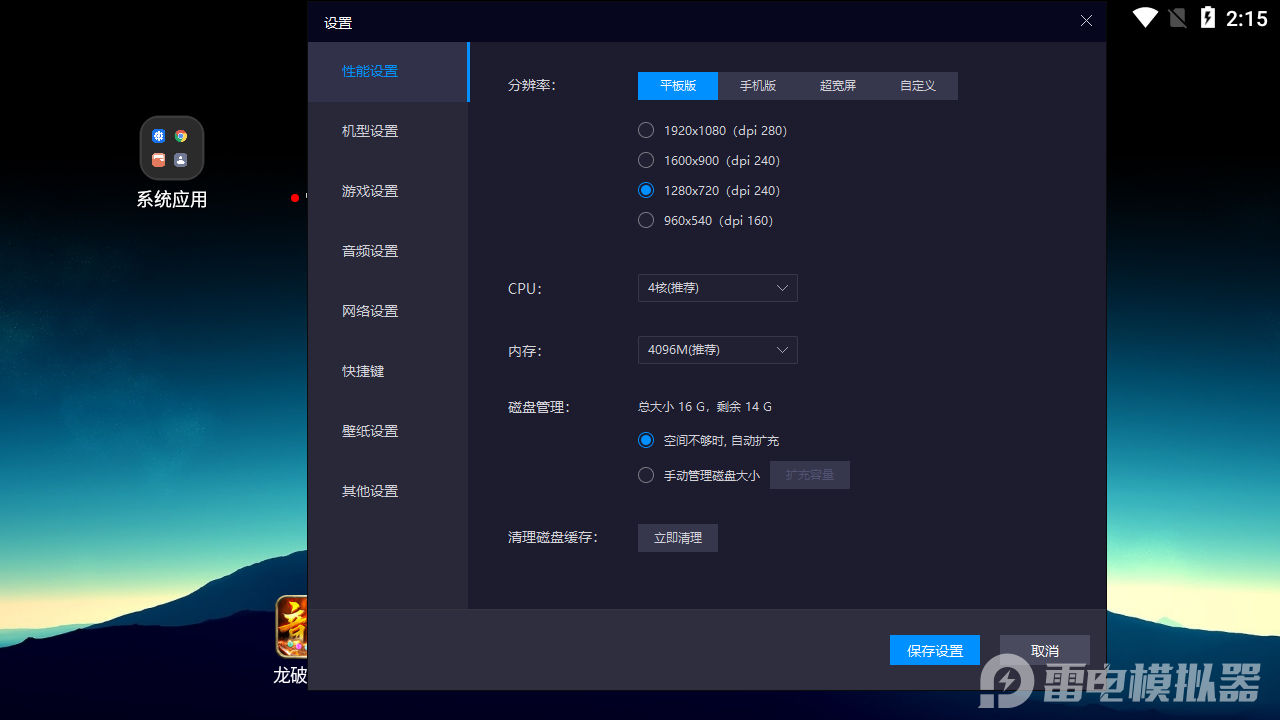
Task: Switch to the 平板版 resolution tab
Action: (678, 86)
